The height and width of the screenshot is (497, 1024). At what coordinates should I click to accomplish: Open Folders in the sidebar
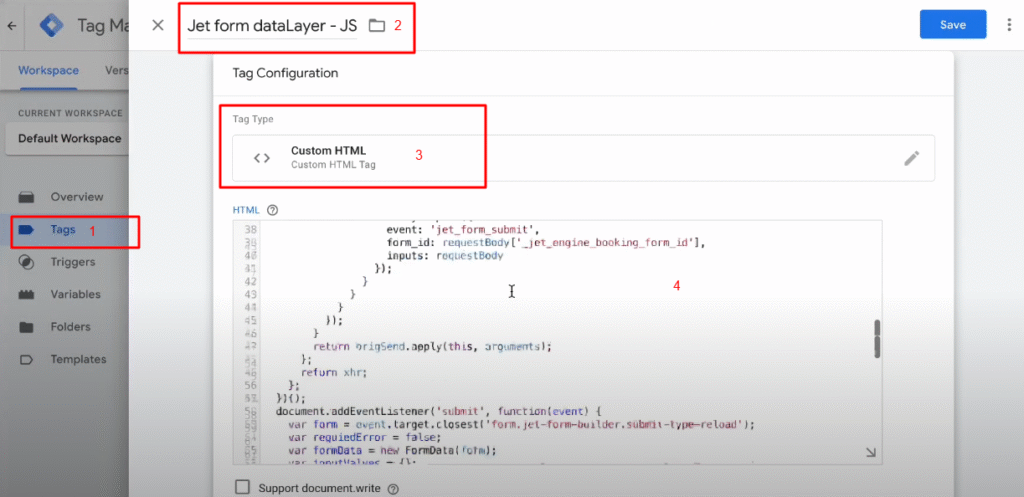[71, 327]
